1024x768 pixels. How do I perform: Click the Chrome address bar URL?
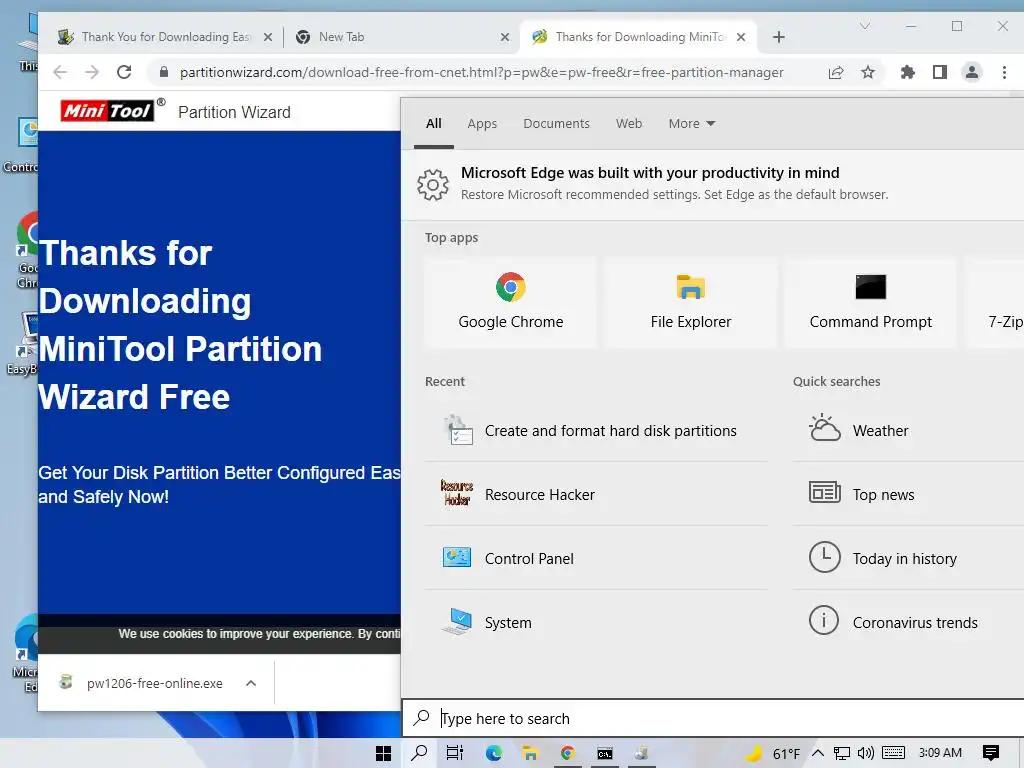pos(481,72)
